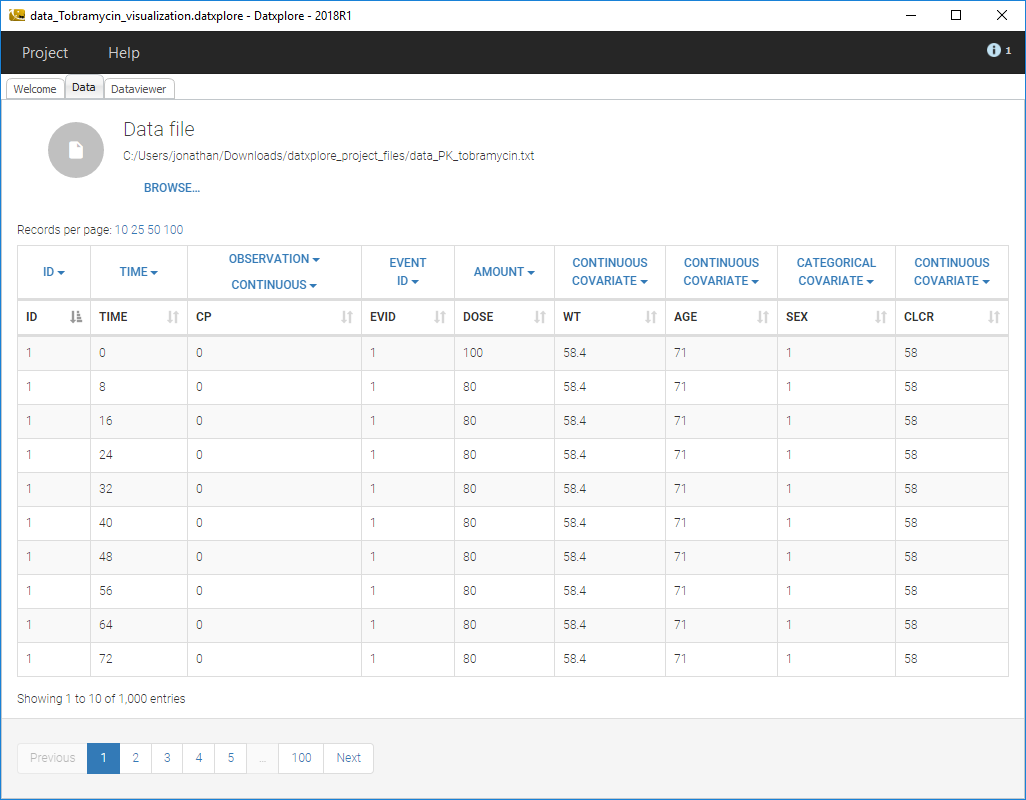Viewport: 1026px width, 800px height.
Task: Go to page 3
Action: [x=167, y=758]
